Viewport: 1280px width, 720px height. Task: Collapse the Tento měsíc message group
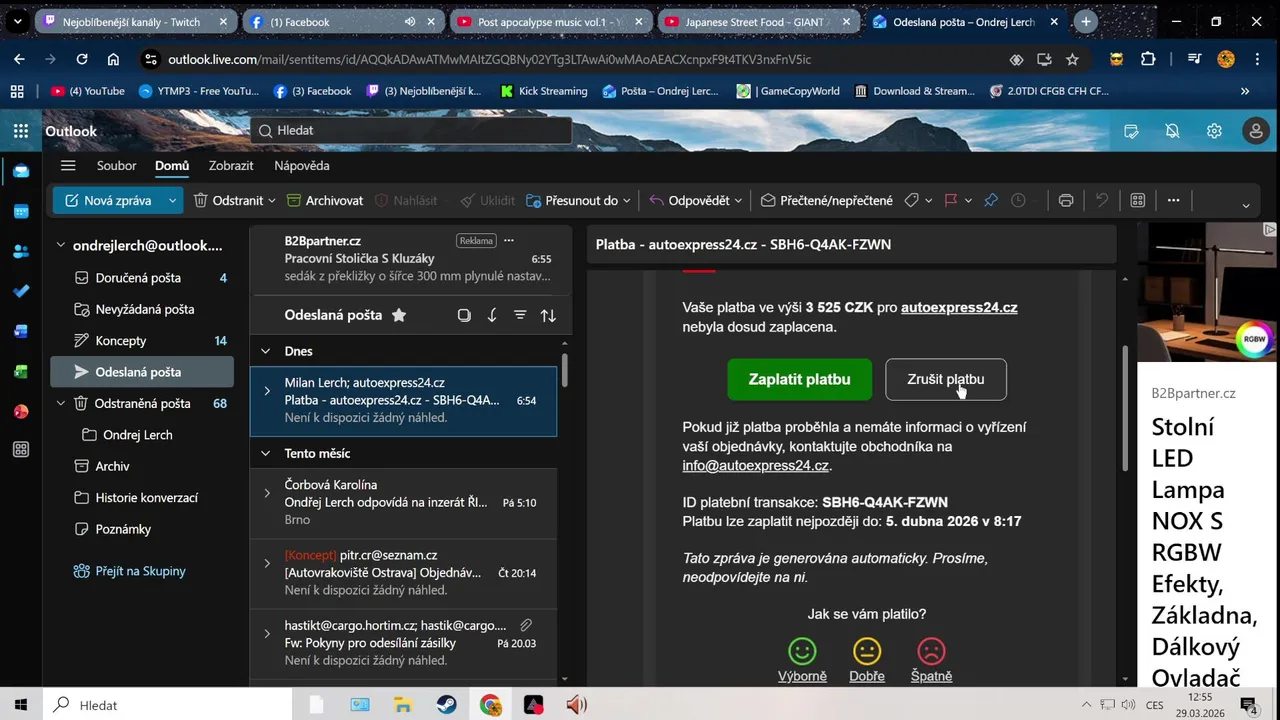(266, 453)
